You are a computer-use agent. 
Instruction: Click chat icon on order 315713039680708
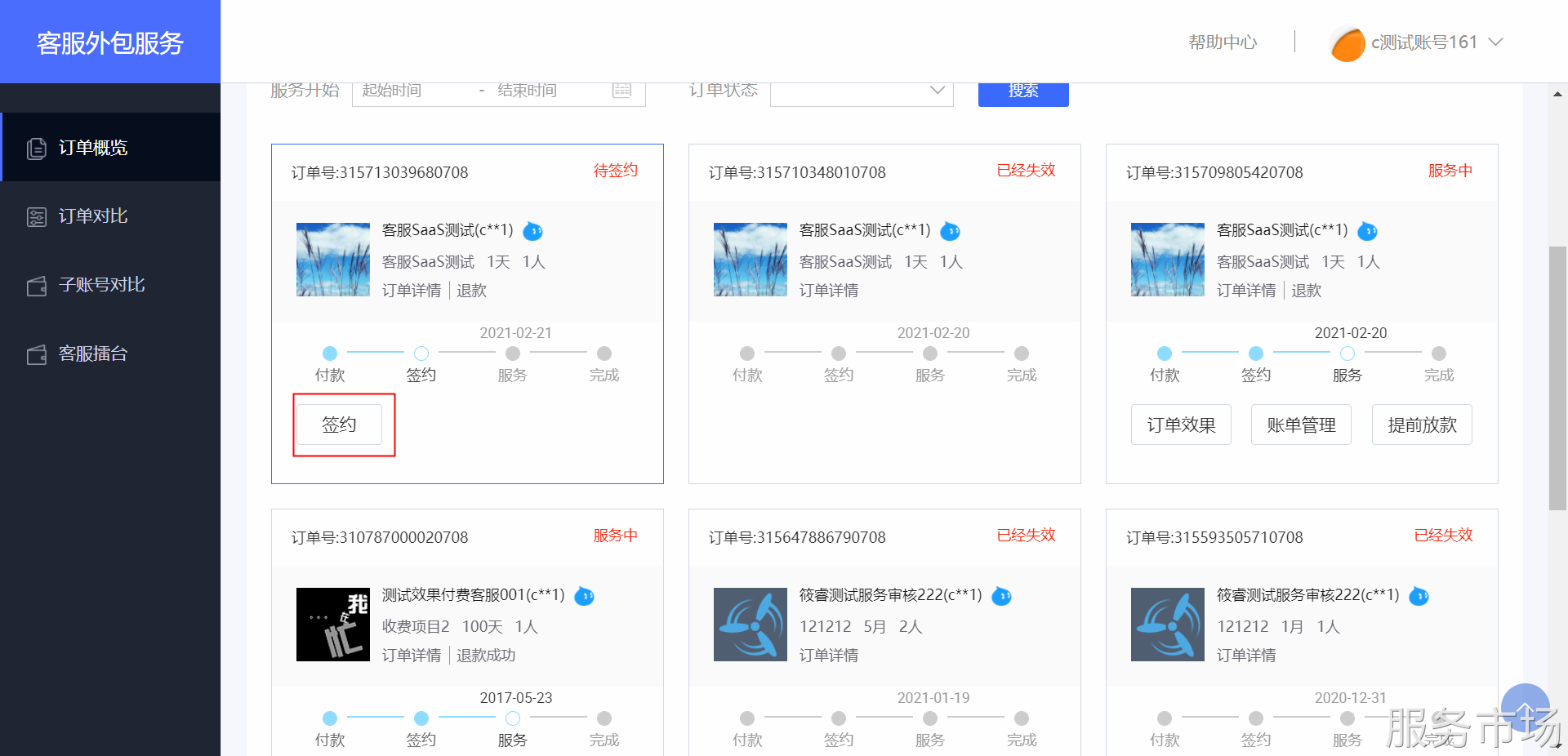tap(532, 231)
